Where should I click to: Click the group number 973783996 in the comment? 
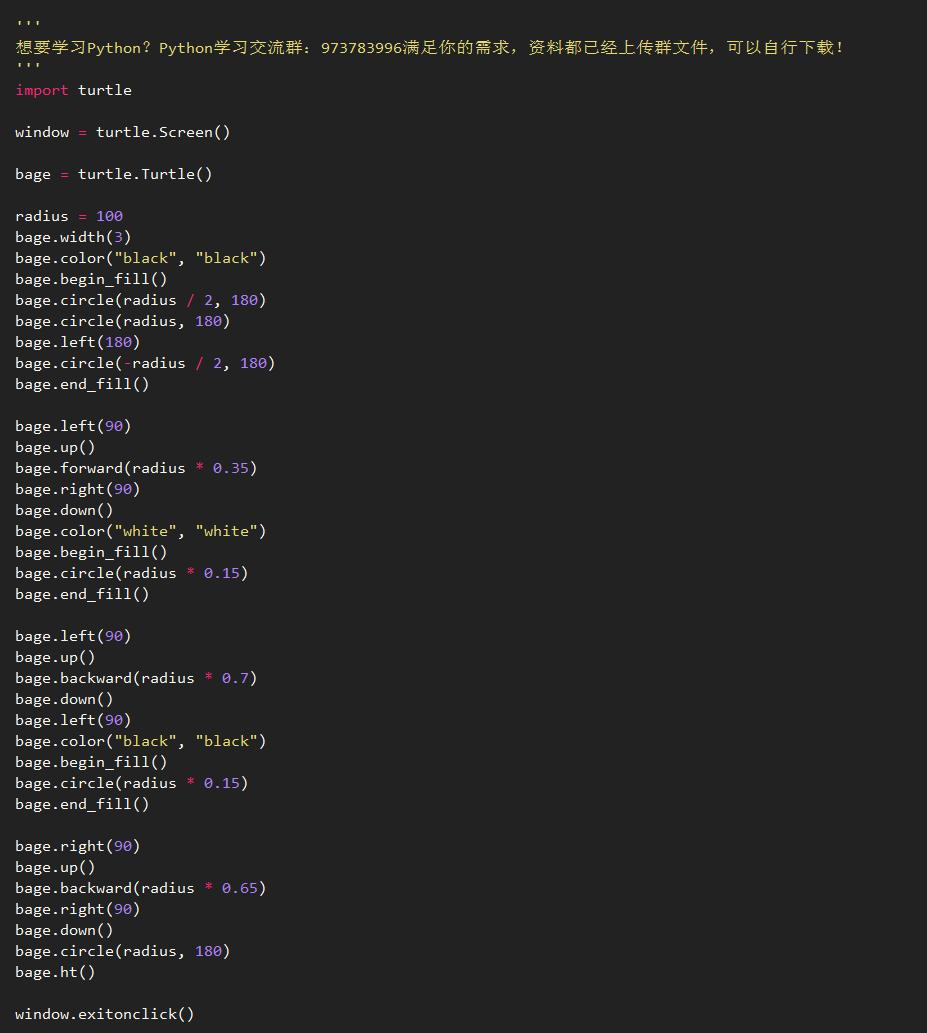pos(361,48)
